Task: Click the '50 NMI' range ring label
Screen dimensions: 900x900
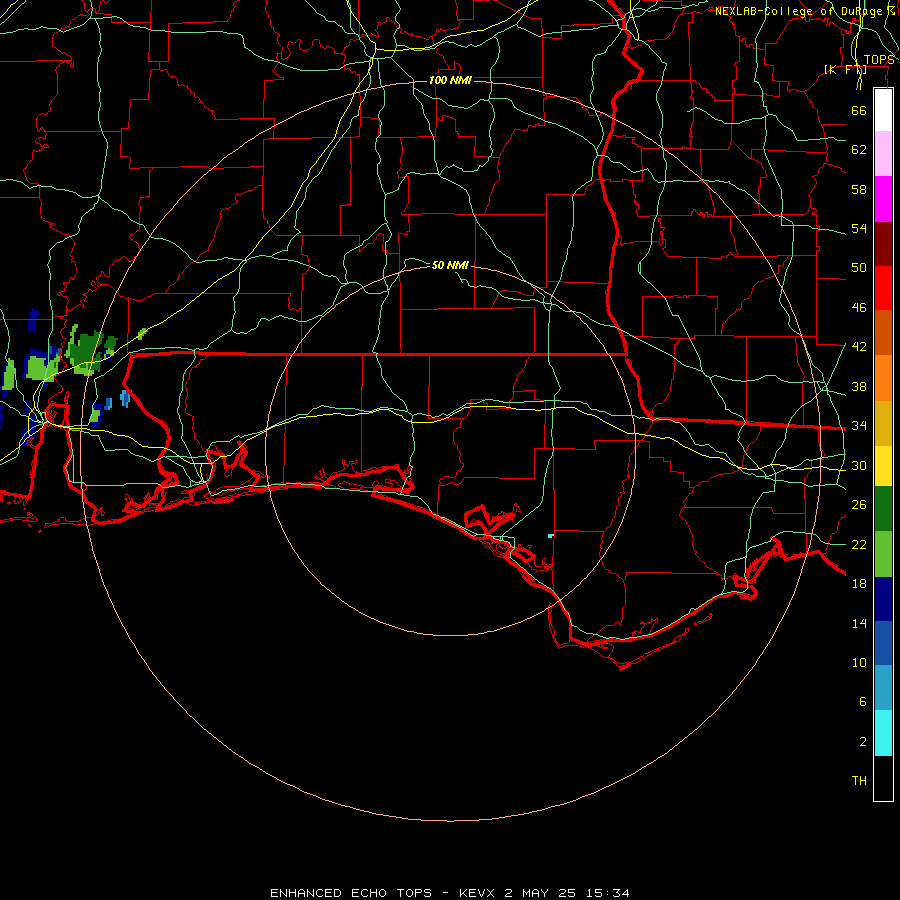Action: pyautogui.click(x=450, y=265)
